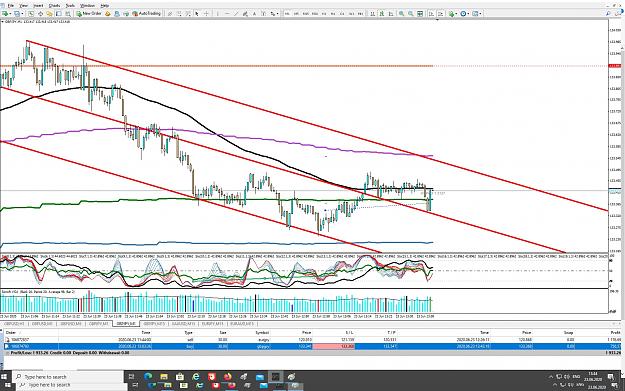Image resolution: width=625 pixels, height=391 pixels.
Task: Select the M5 timeframe button
Action: pos(296,14)
